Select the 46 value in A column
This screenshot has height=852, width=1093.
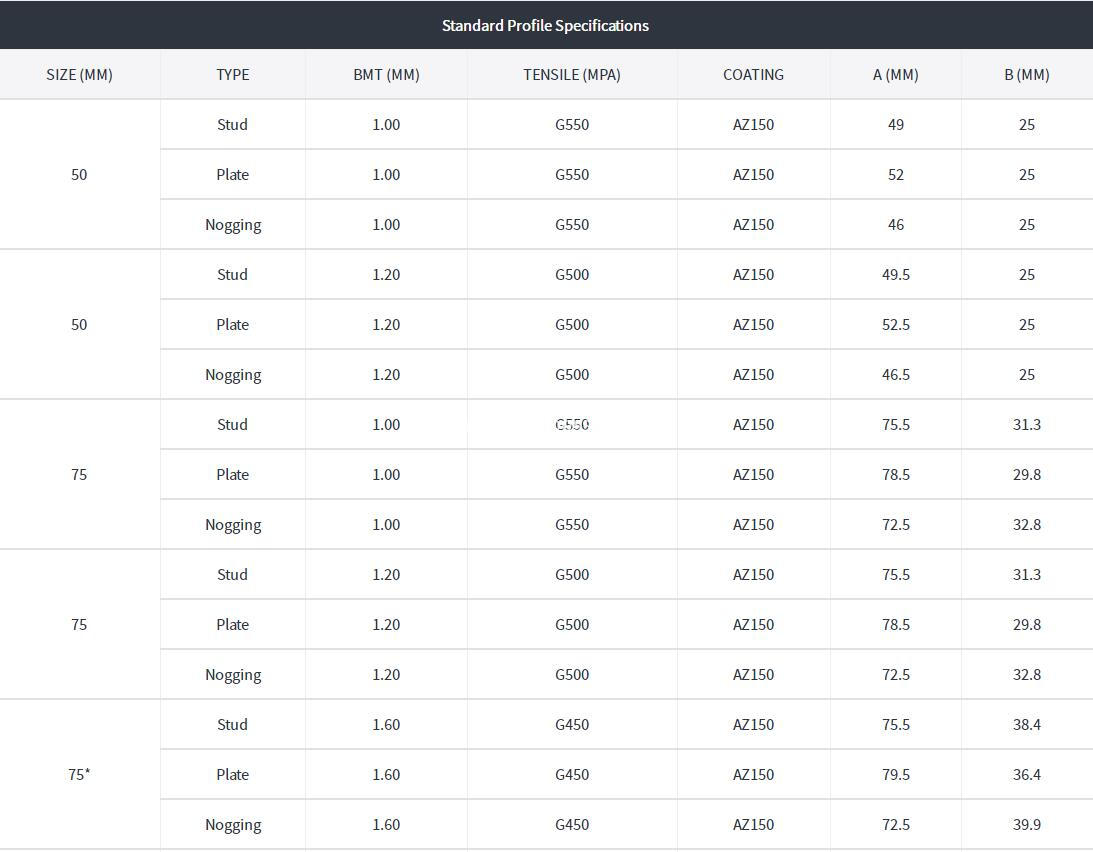(x=896, y=225)
